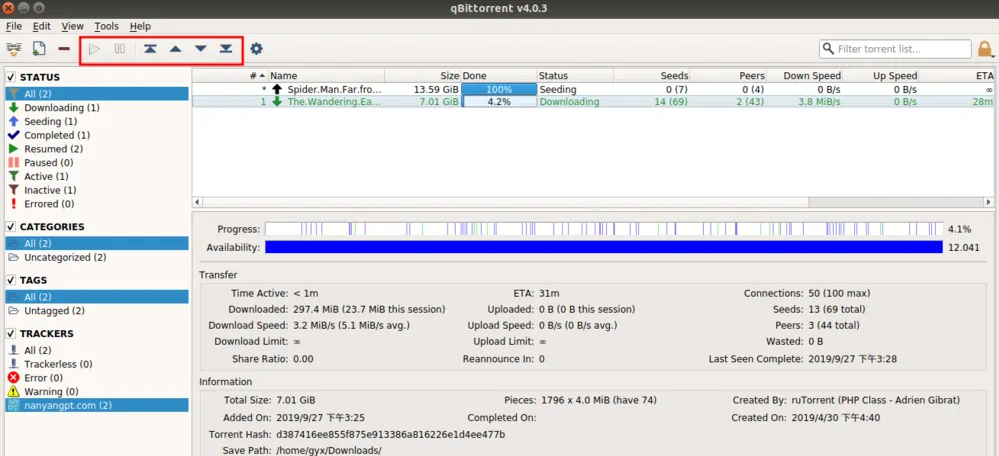Select All (2) under TAGS
This screenshot has width=999, height=456.
(97, 297)
